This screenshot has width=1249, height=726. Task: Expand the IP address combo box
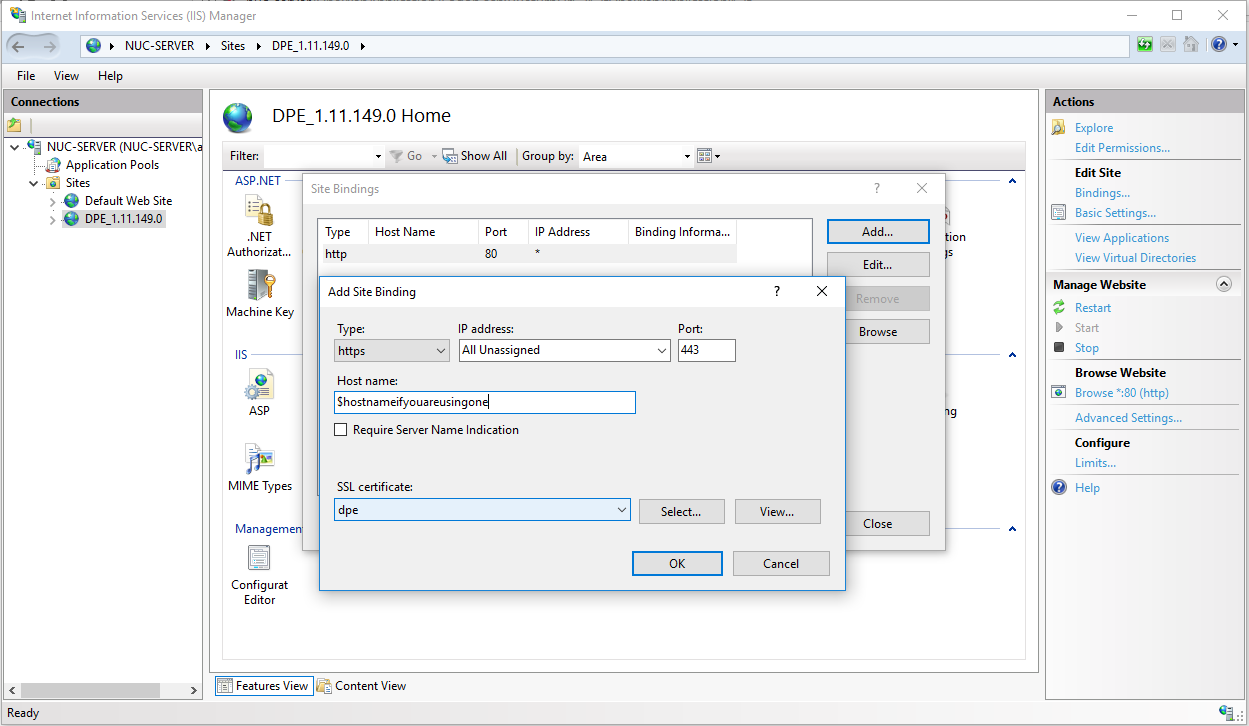pos(662,350)
